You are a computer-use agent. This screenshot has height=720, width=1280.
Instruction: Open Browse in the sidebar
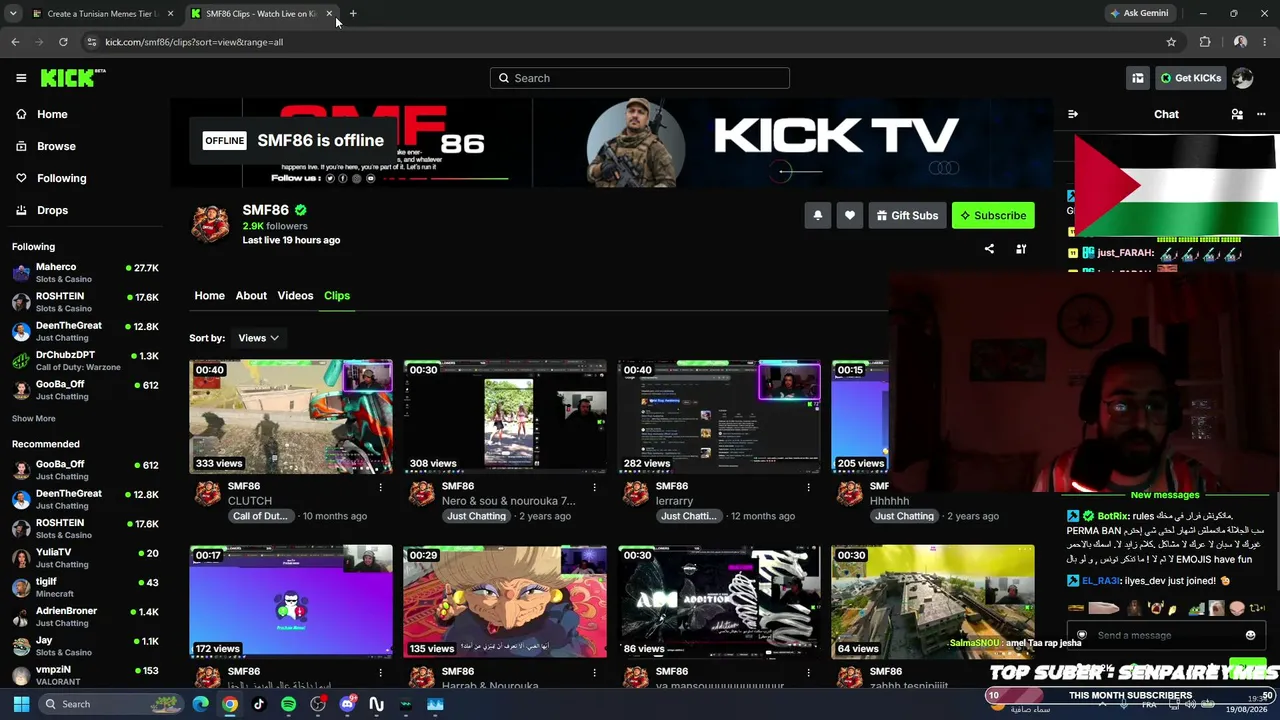[56, 146]
